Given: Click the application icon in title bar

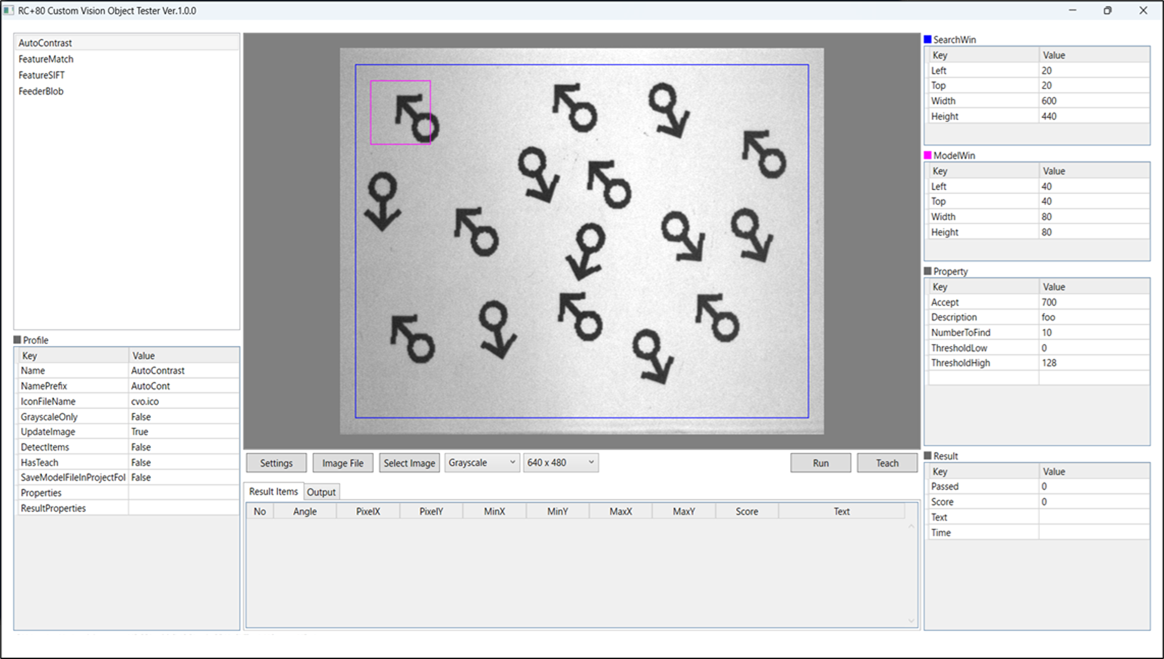Looking at the screenshot, I should (x=9, y=10).
